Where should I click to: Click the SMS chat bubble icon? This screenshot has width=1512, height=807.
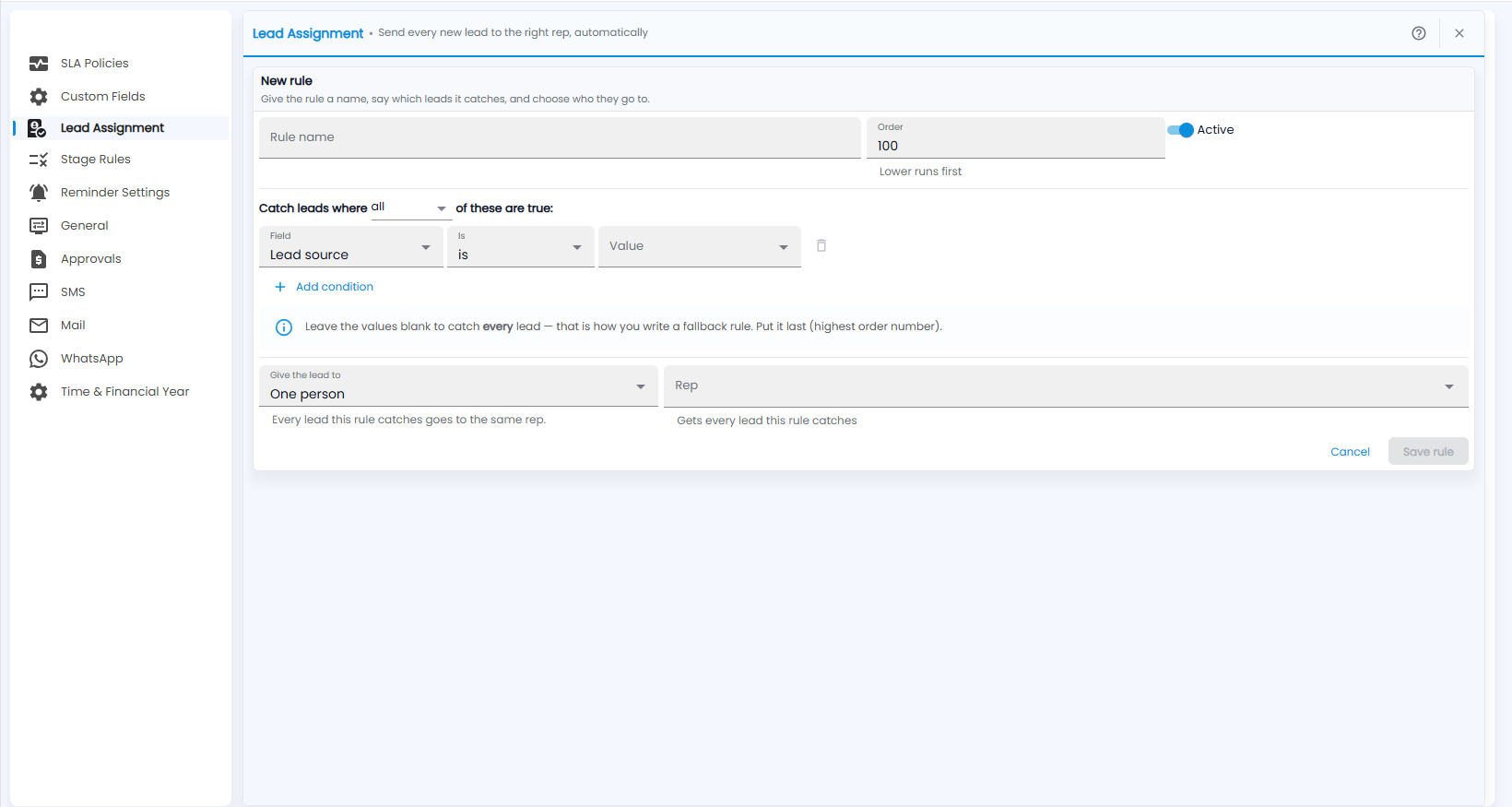click(x=39, y=292)
